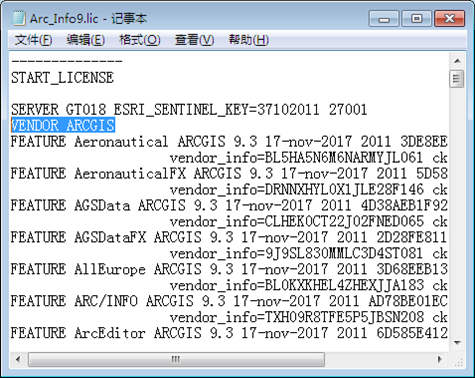Click the horizontal scrollbar left arrow
This screenshot has width=475, height=378.
(x=18, y=359)
